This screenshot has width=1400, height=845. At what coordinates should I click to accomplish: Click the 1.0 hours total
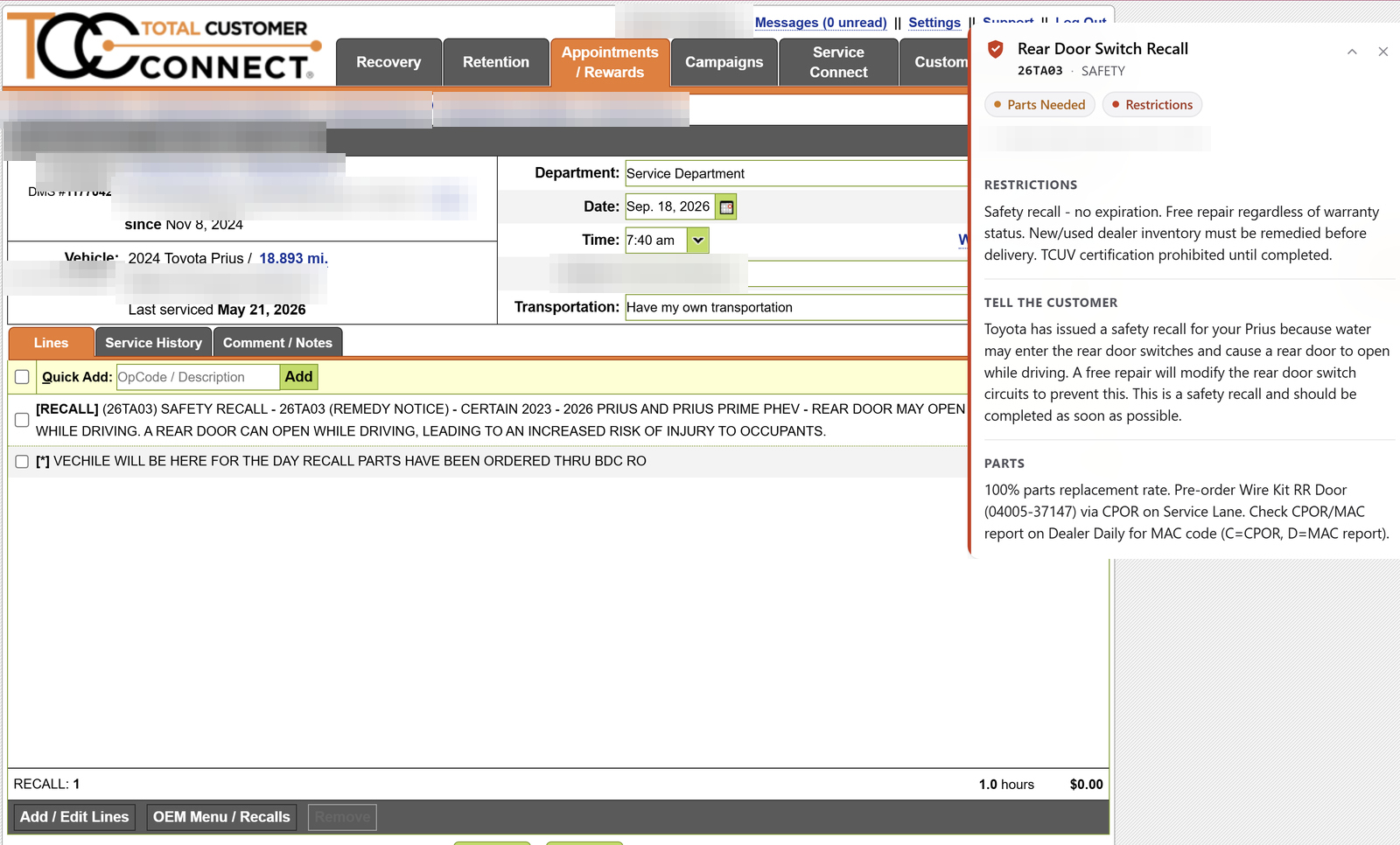(x=1006, y=785)
